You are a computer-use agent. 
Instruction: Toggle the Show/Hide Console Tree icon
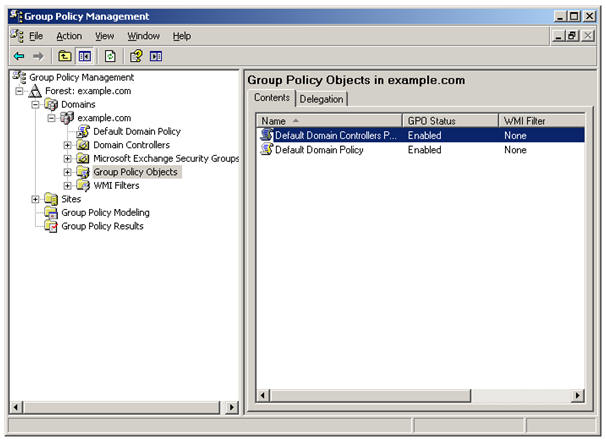pyautogui.click(x=85, y=56)
